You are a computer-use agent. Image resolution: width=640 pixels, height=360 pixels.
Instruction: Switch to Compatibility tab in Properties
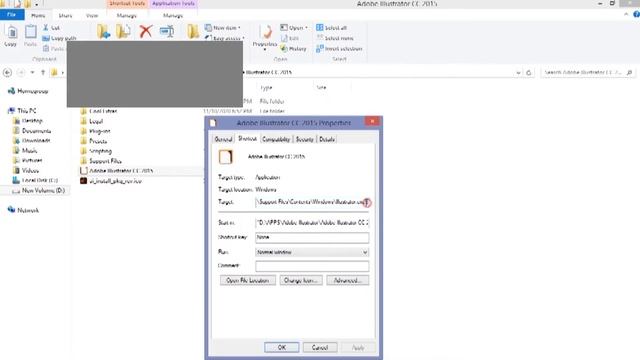coord(276,139)
